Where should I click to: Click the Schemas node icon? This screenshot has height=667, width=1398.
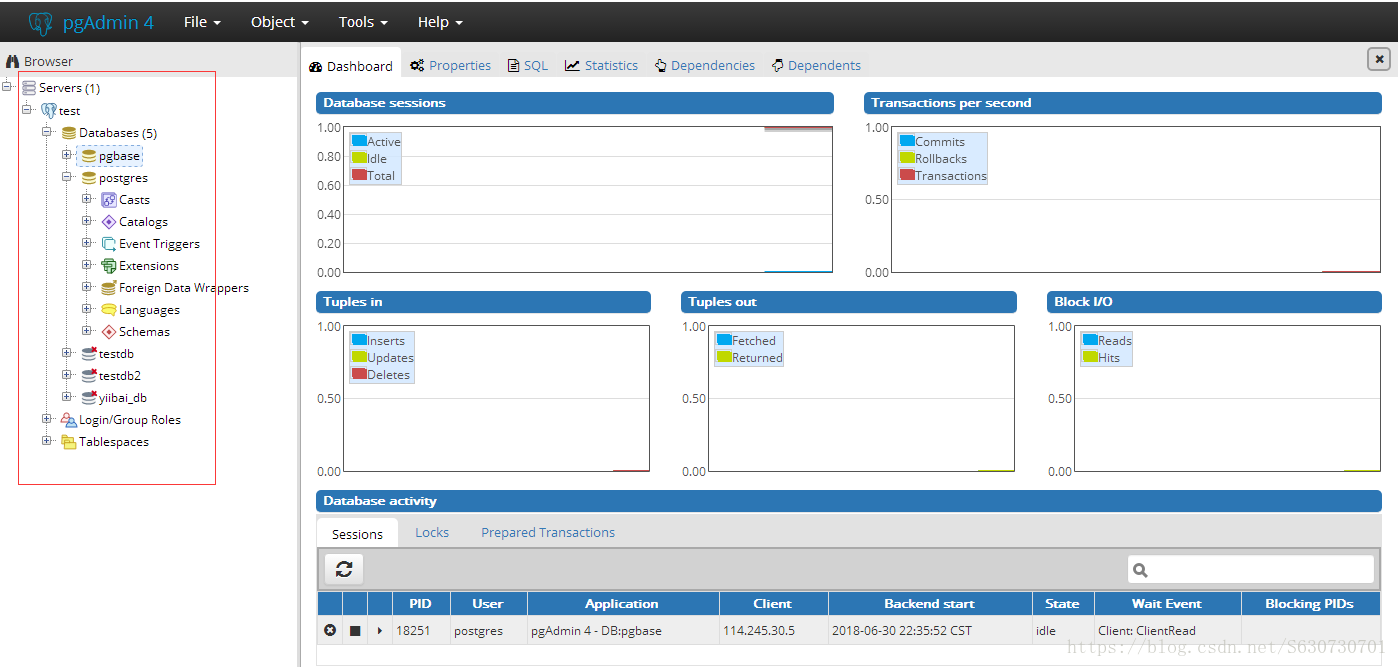(x=109, y=332)
